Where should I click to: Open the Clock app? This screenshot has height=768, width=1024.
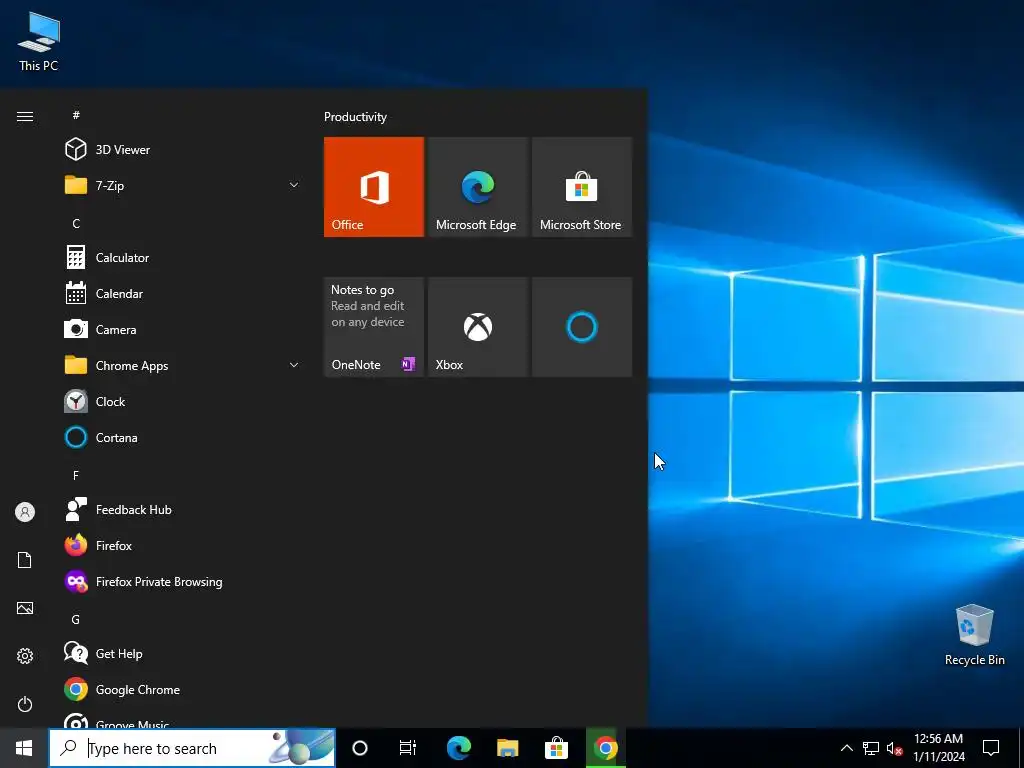183,401
